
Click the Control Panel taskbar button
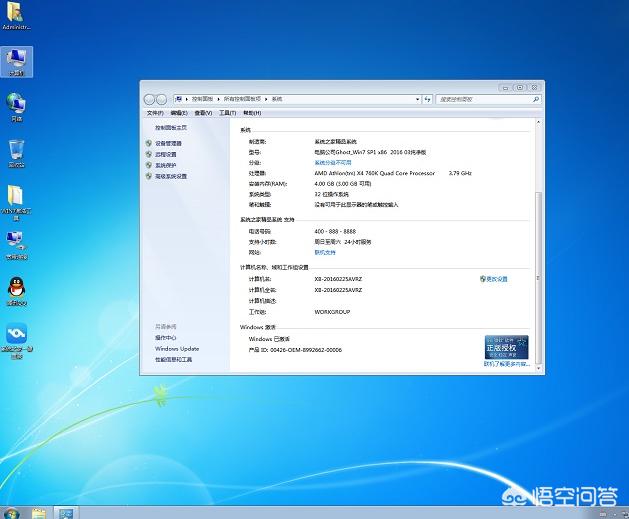tap(66, 513)
